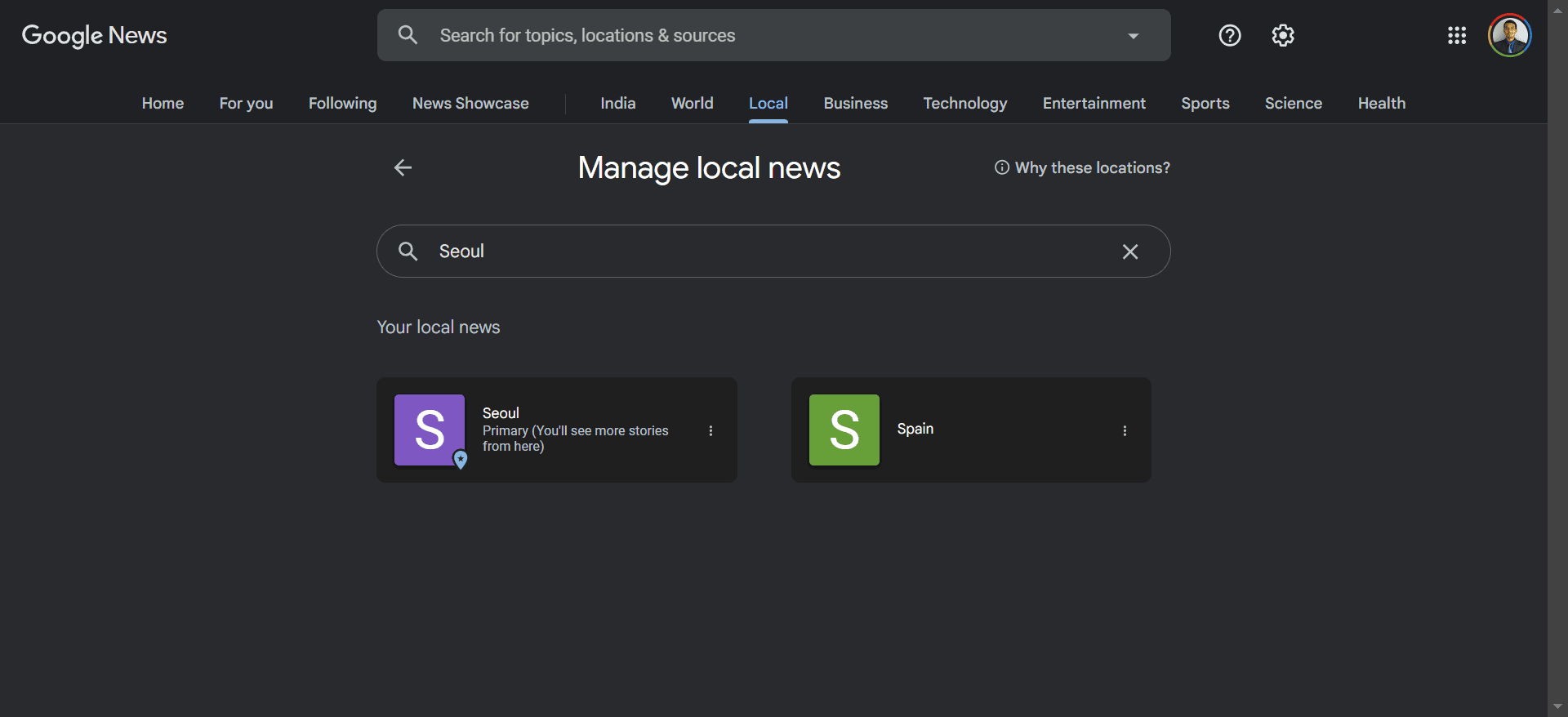Open the Sports section

(1205, 103)
